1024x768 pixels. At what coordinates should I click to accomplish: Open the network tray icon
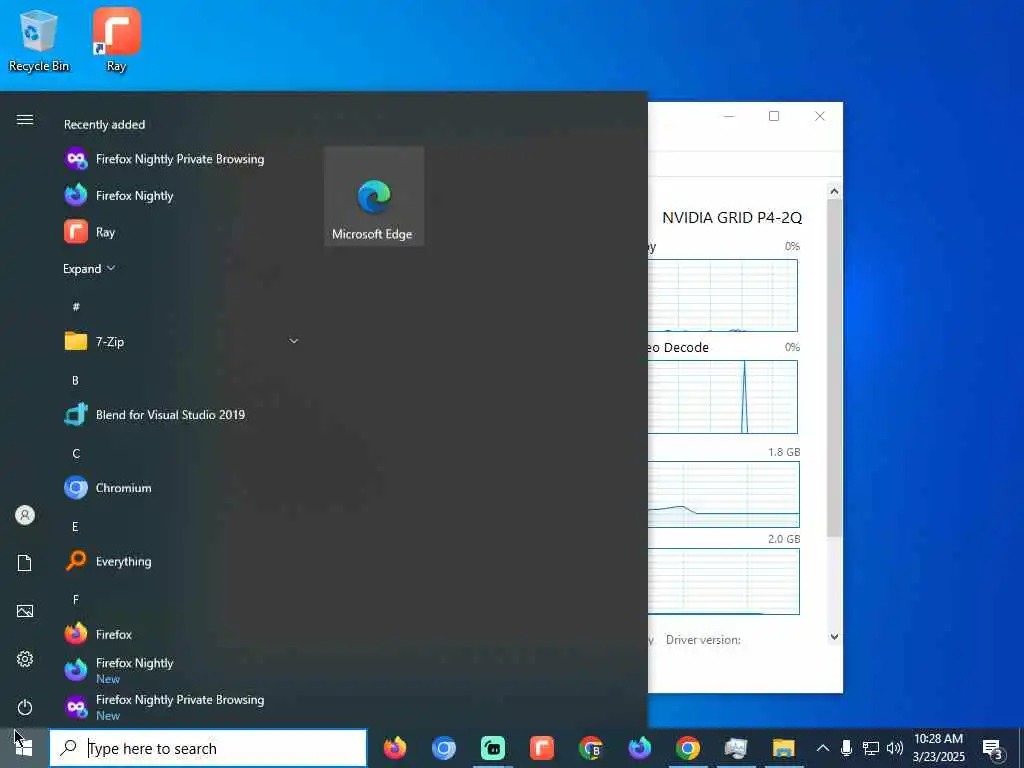(x=871, y=748)
